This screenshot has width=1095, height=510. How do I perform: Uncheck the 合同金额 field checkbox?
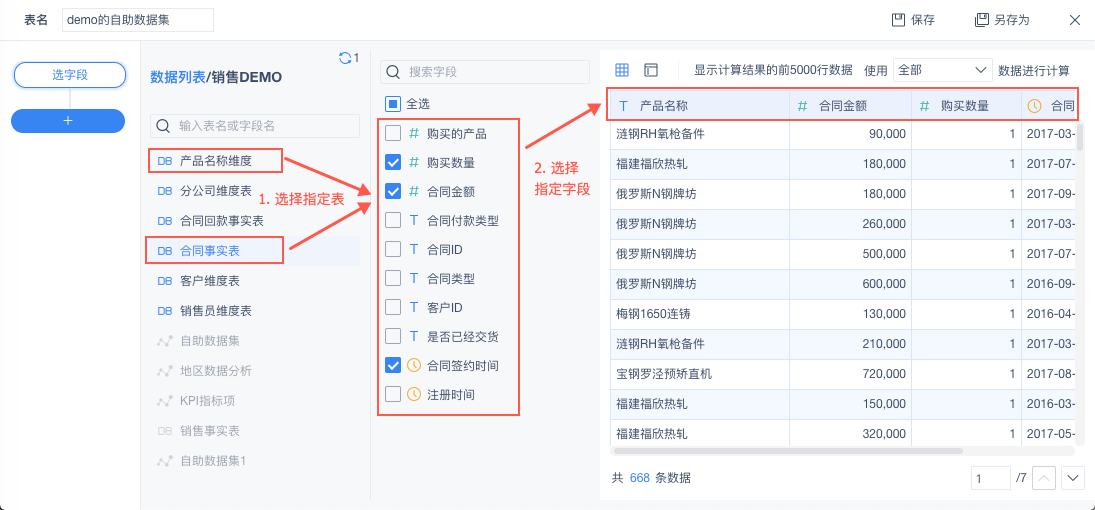[x=394, y=191]
